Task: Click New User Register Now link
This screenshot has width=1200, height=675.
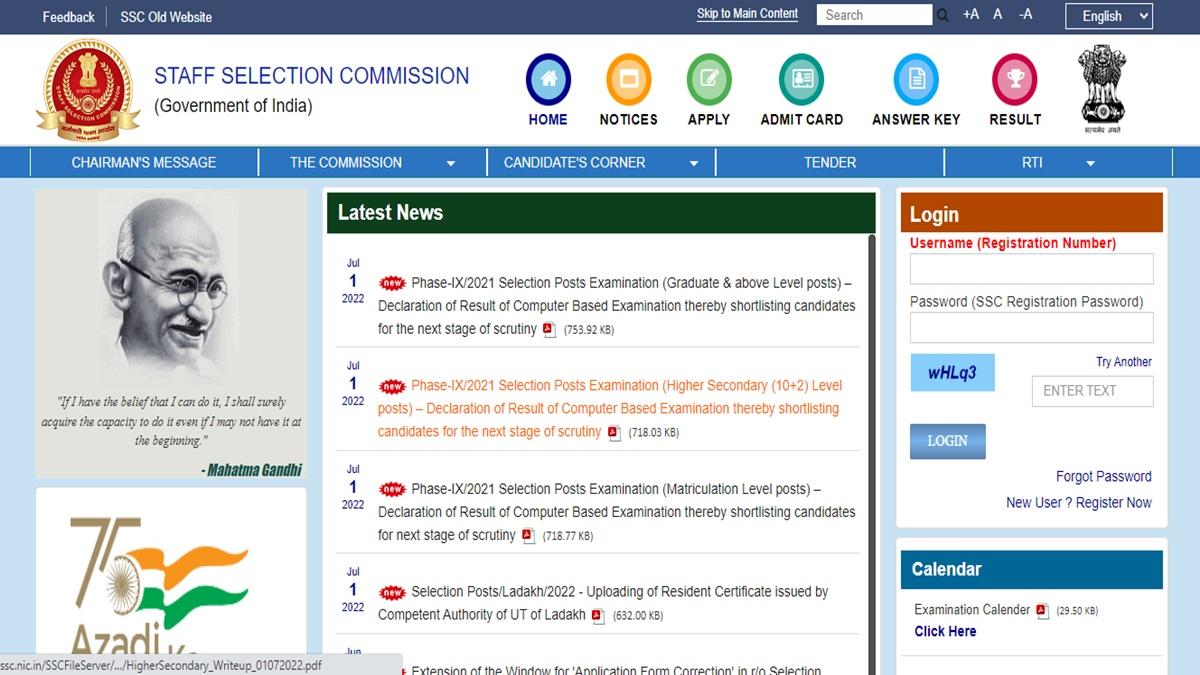Action: [x=1078, y=502]
